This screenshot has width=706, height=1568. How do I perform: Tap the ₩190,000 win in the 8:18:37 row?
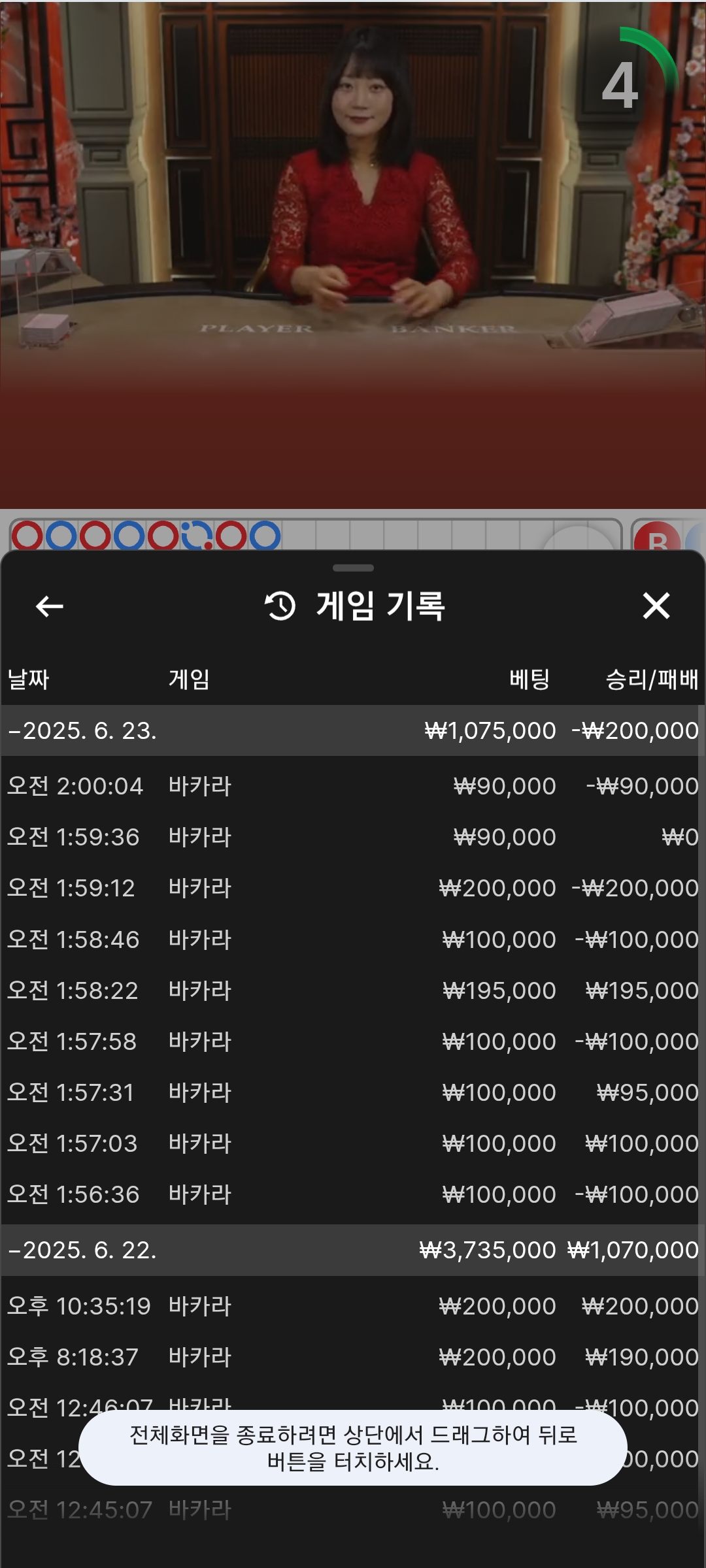(x=642, y=1357)
